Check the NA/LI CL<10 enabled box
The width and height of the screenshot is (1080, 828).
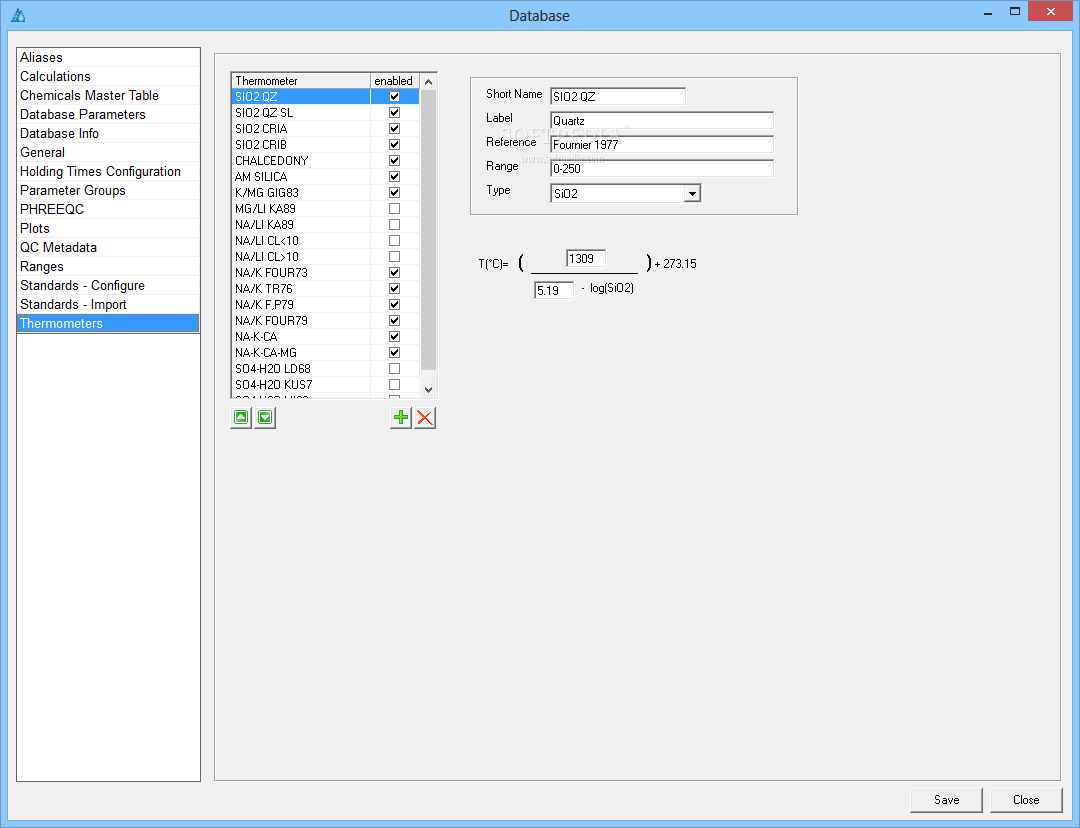click(395, 240)
